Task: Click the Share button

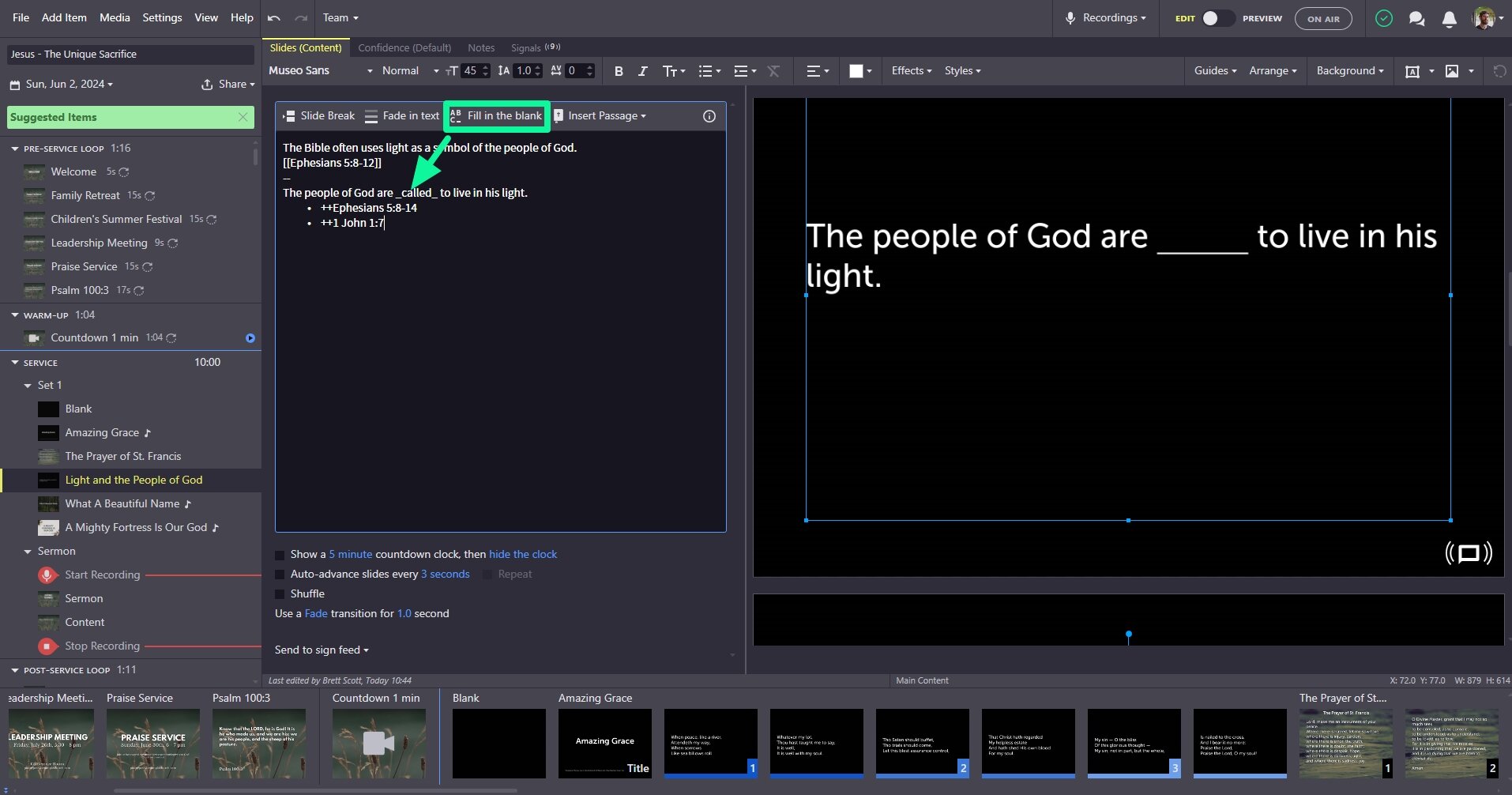Action: click(x=228, y=85)
